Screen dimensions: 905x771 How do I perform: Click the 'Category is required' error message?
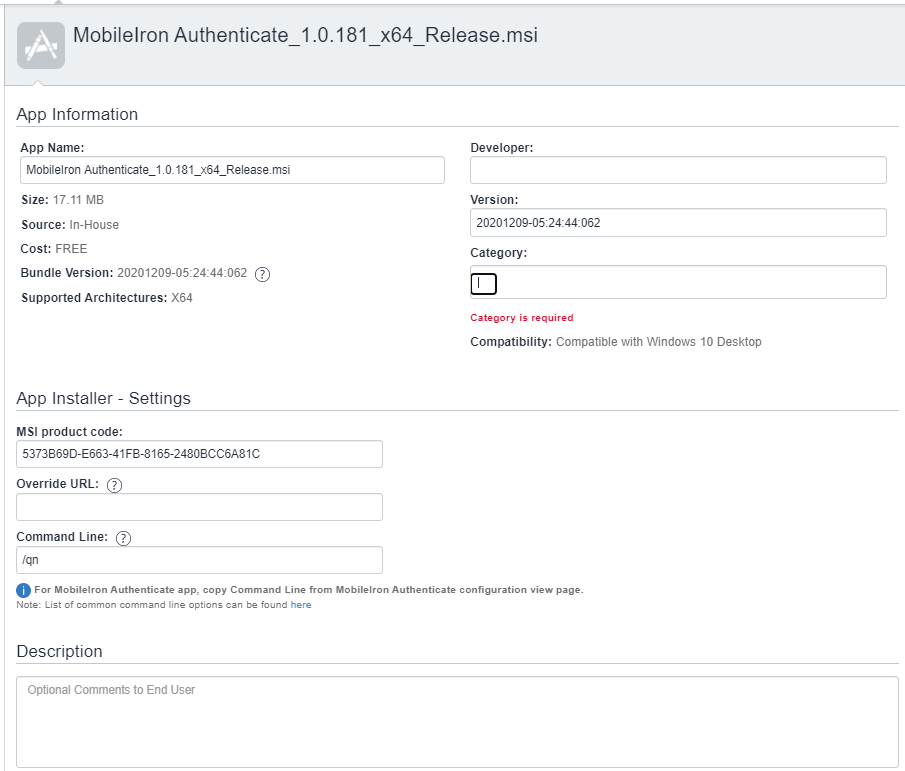(x=522, y=318)
